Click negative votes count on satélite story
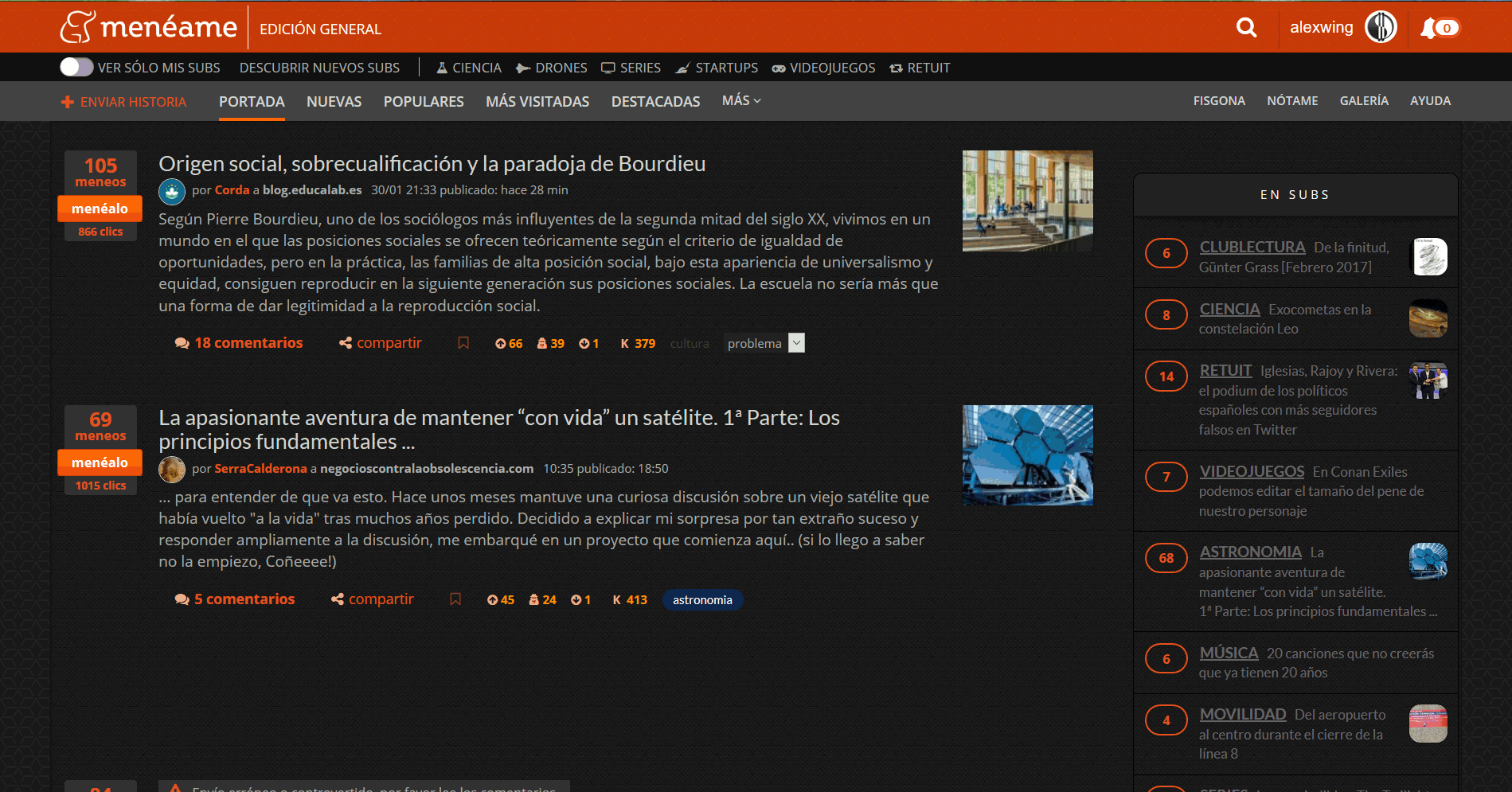 tap(581, 600)
